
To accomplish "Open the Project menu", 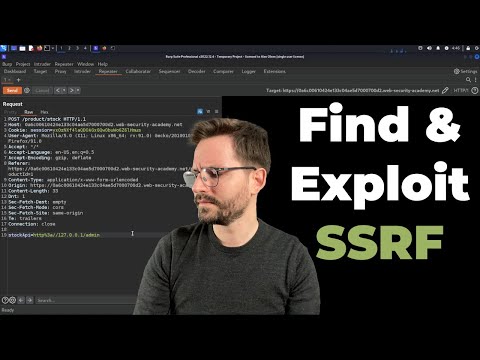I will pyautogui.click(x=23, y=64).
